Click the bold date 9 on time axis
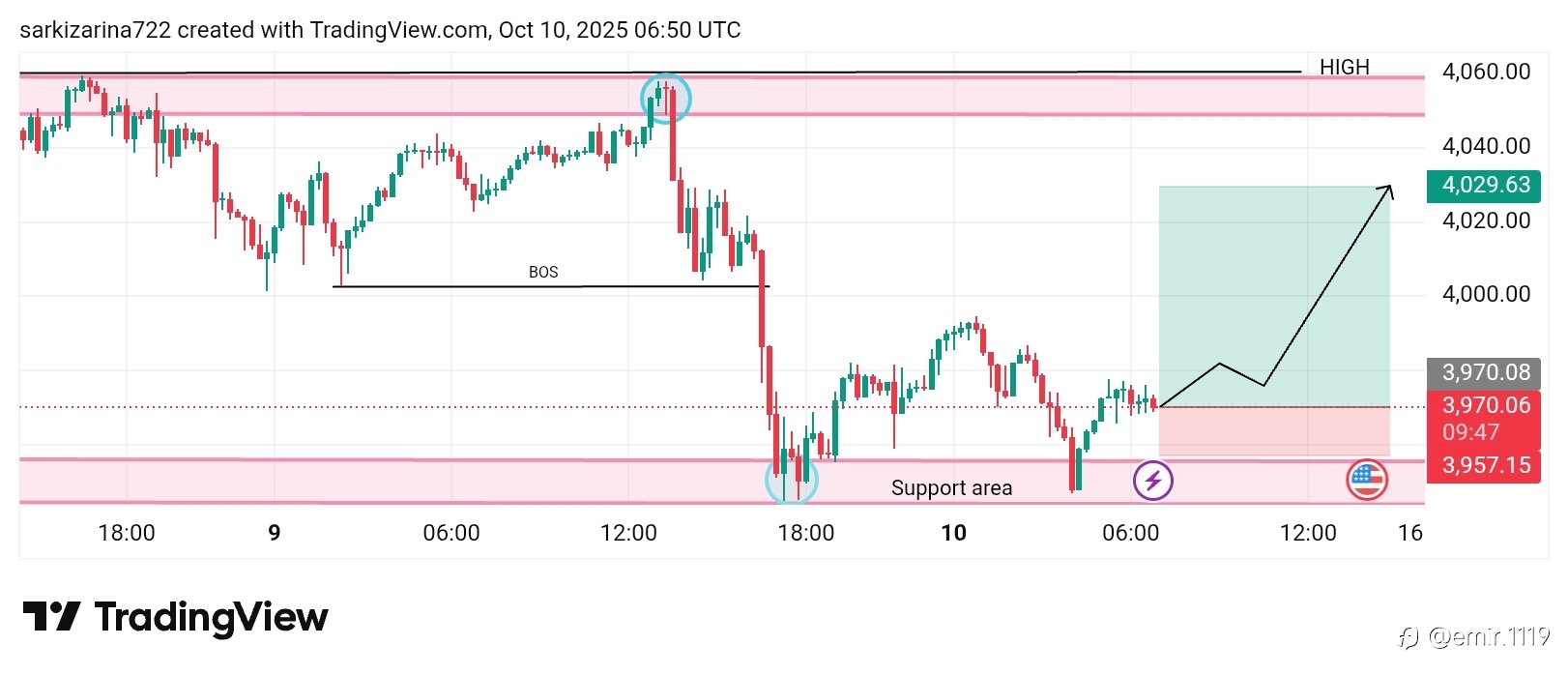Screen dimensions: 1568x675 tap(275, 533)
